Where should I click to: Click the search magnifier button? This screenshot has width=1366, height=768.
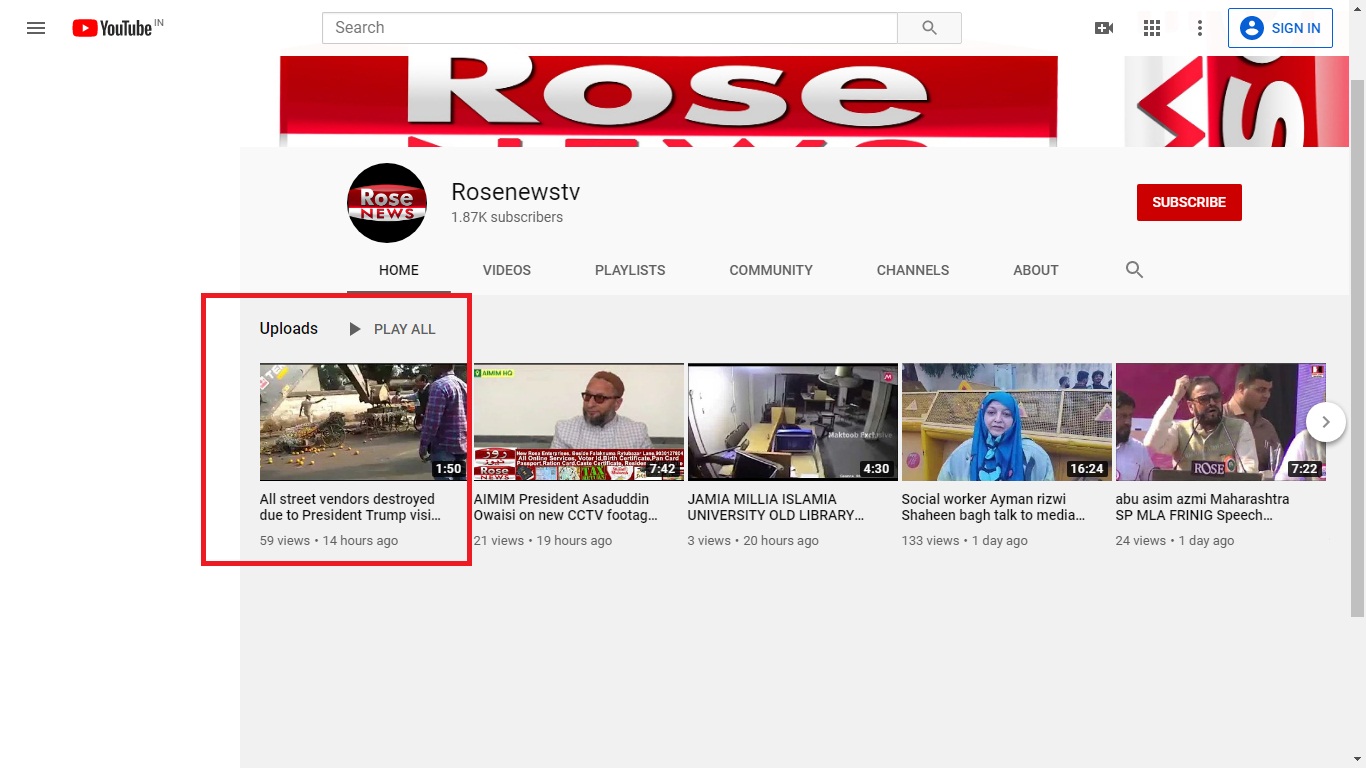coord(929,28)
